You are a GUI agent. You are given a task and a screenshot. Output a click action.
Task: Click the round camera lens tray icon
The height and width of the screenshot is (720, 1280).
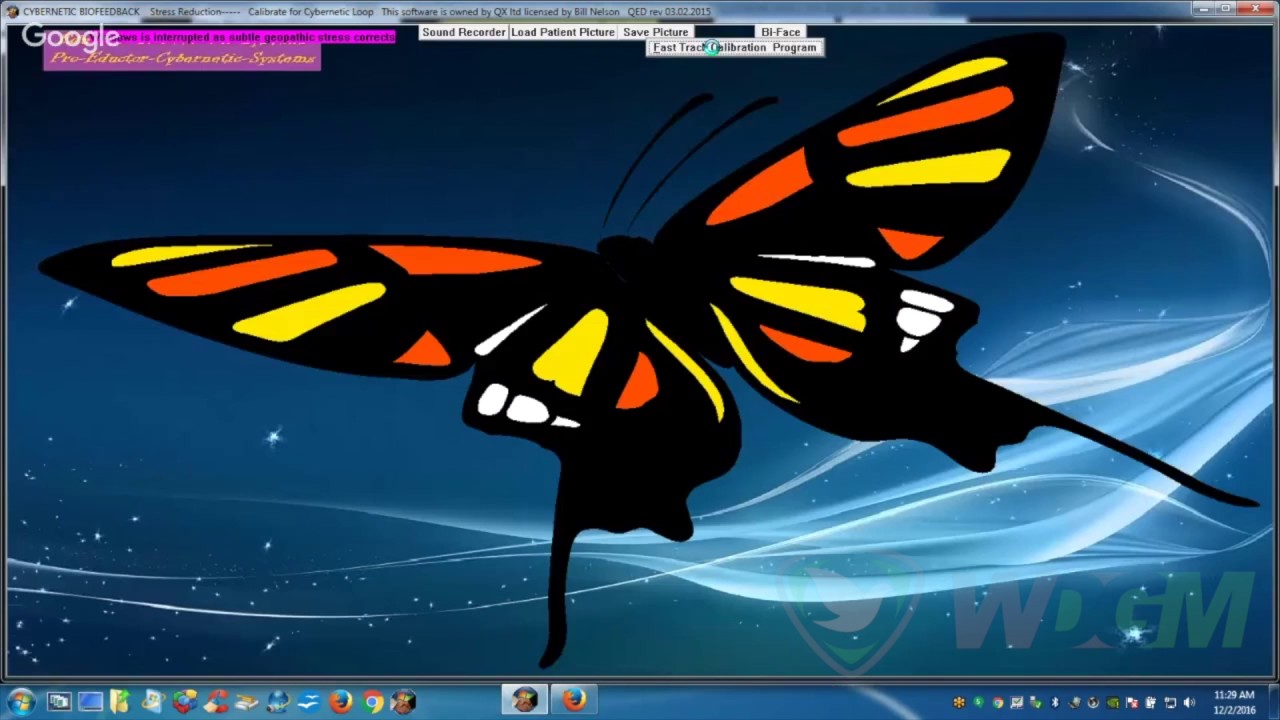click(1093, 703)
